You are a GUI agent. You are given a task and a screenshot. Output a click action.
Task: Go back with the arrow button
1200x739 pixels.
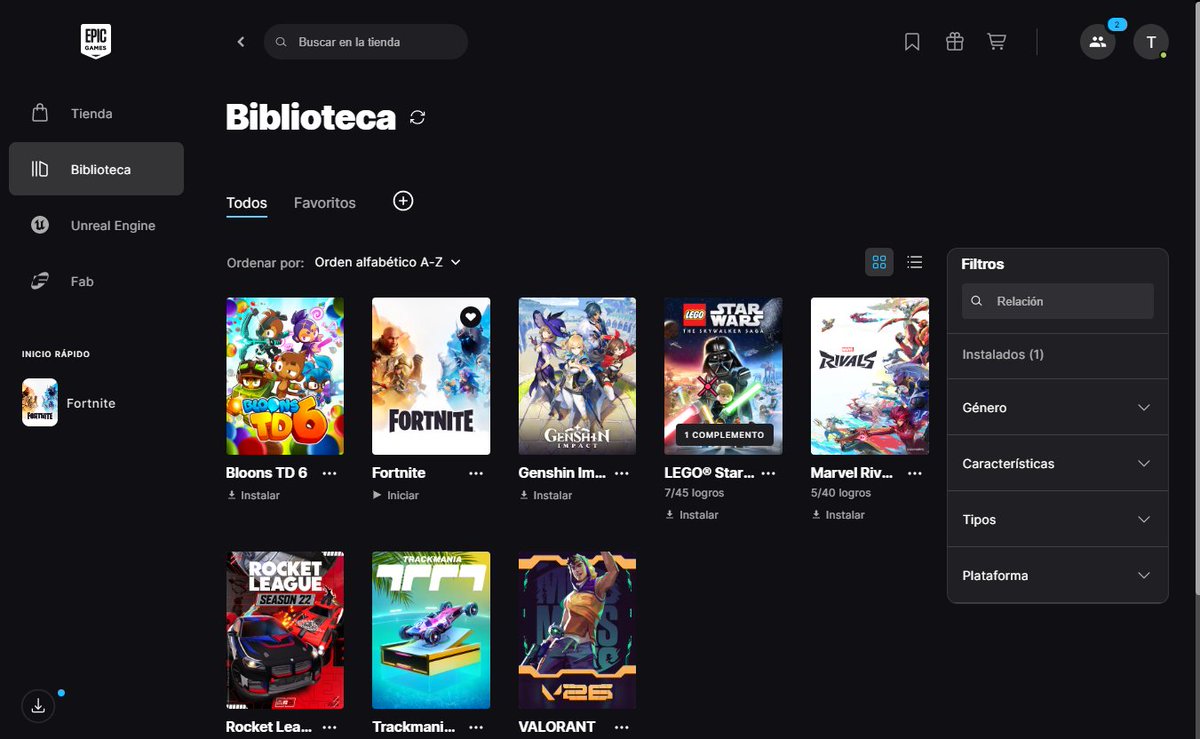pyautogui.click(x=241, y=42)
